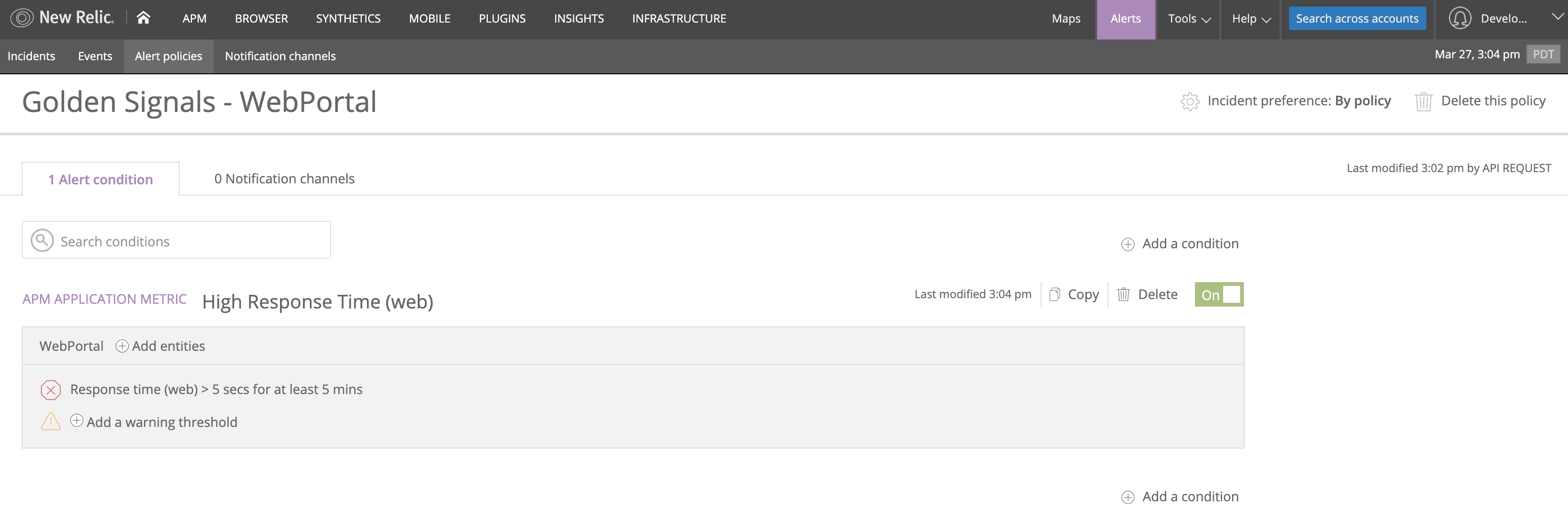Open the APM menu item
The image size is (1568, 529).
pos(194,19)
